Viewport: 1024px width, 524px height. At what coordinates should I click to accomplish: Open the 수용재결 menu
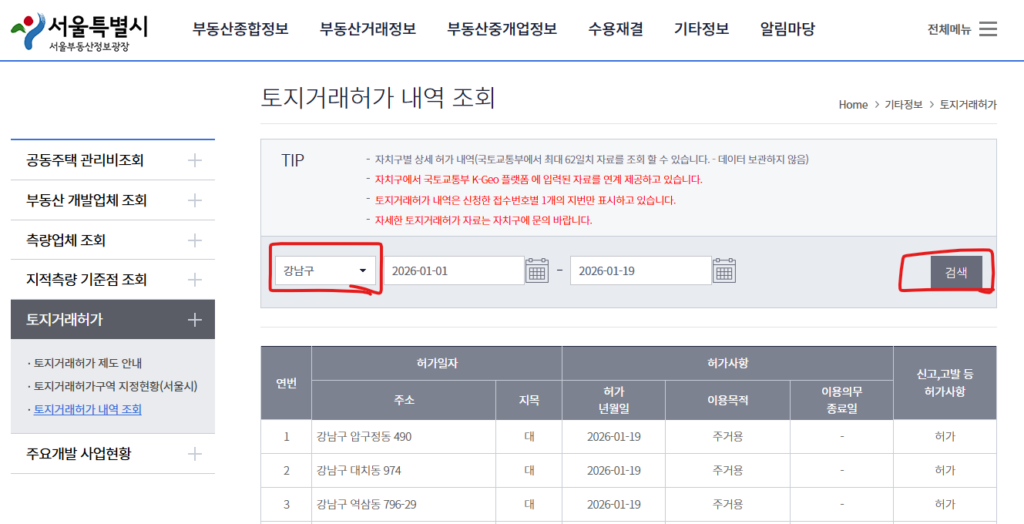615,29
